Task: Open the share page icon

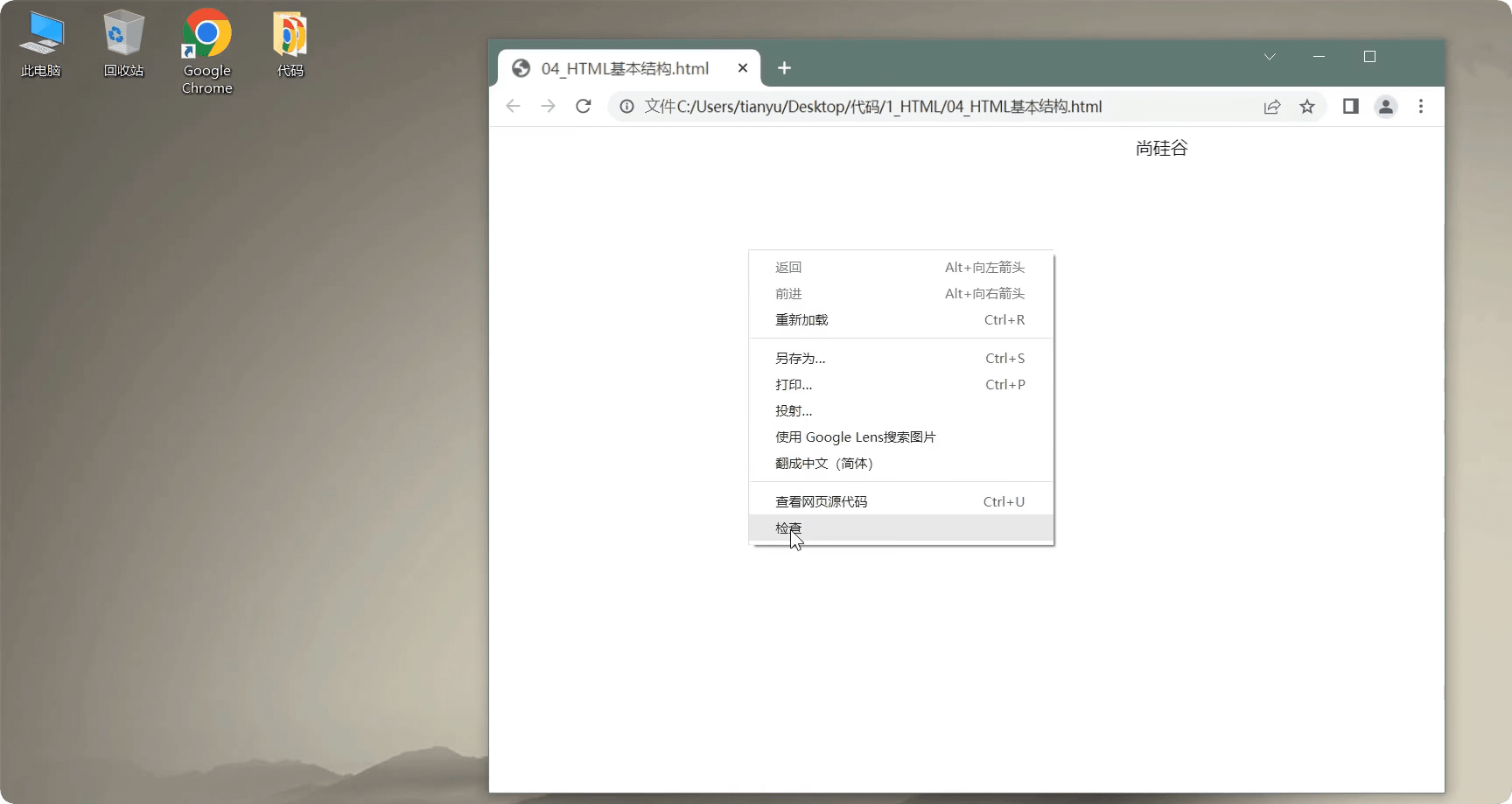Action: [x=1272, y=107]
